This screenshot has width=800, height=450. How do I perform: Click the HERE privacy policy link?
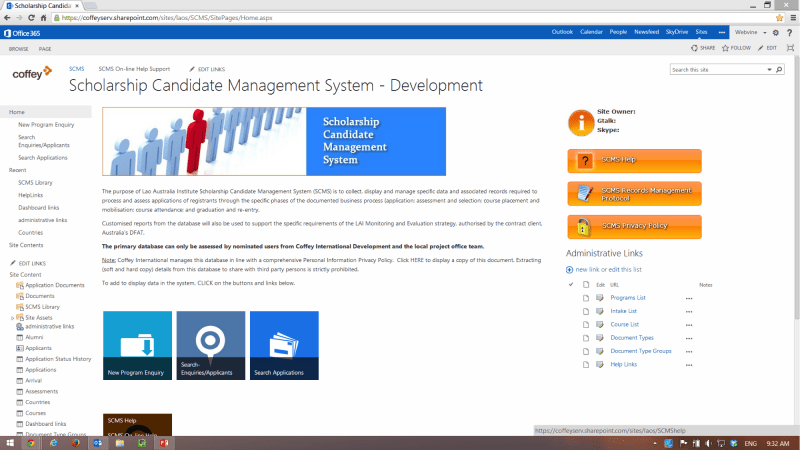pyautogui.click(x=417, y=260)
